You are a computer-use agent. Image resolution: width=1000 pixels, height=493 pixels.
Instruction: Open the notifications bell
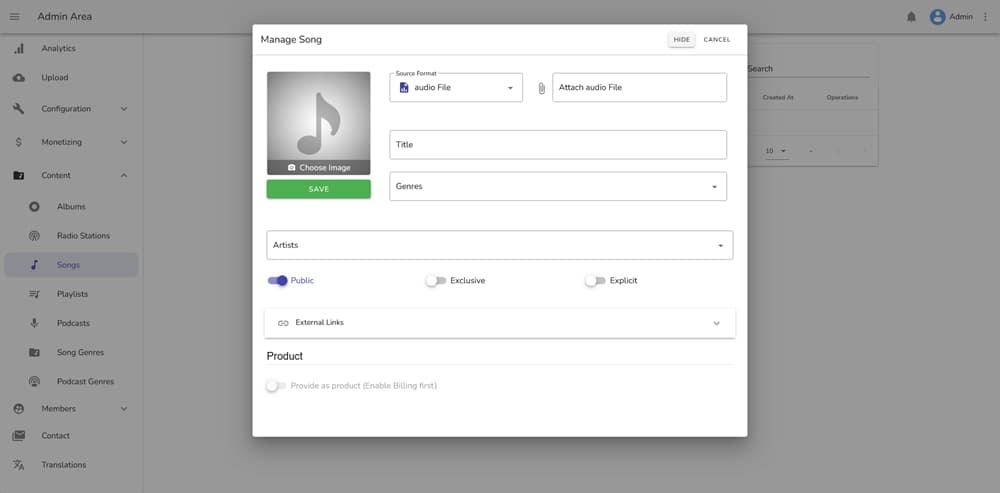tap(911, 16)
